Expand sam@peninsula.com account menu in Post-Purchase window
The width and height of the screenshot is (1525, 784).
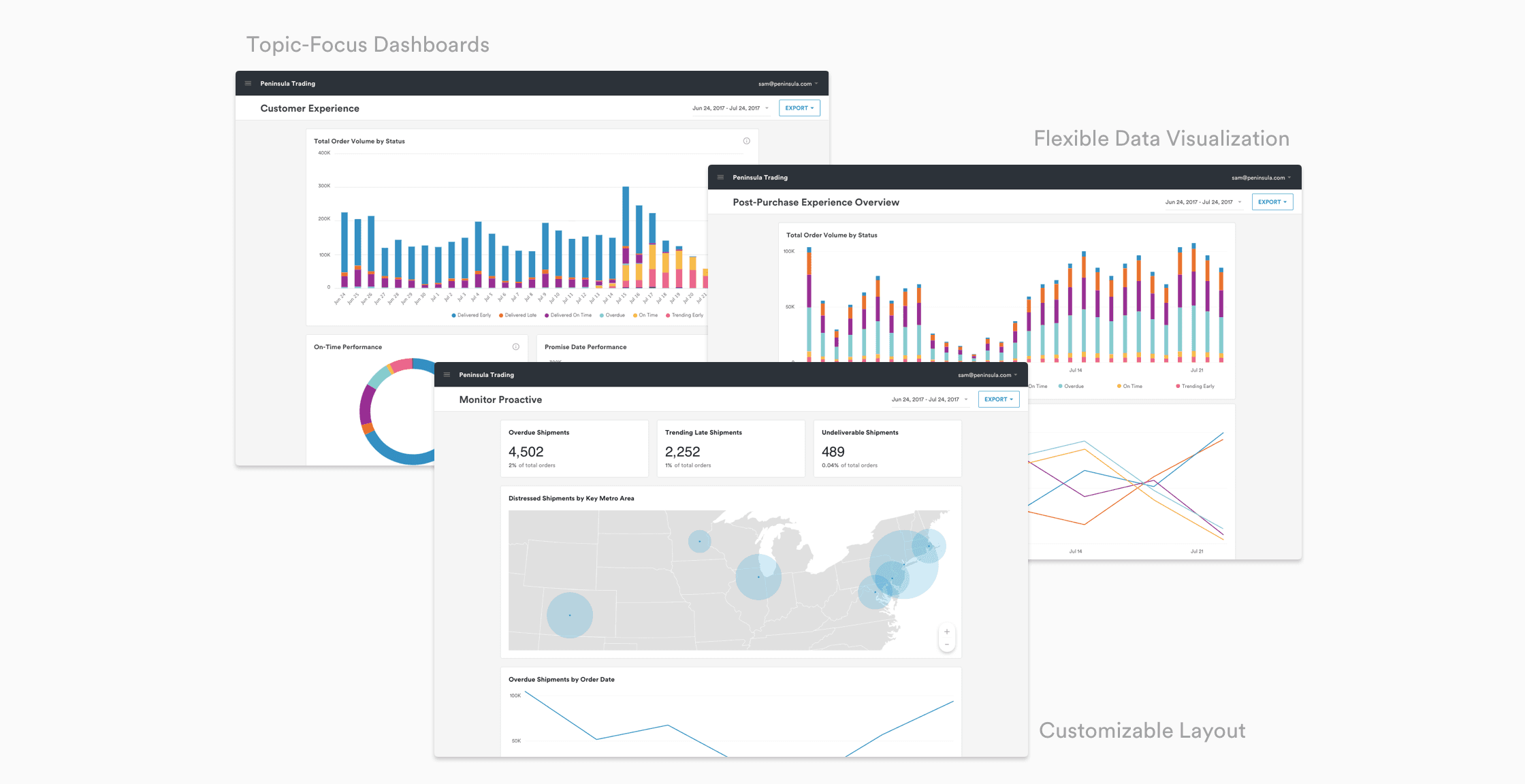coord(1261,178)
